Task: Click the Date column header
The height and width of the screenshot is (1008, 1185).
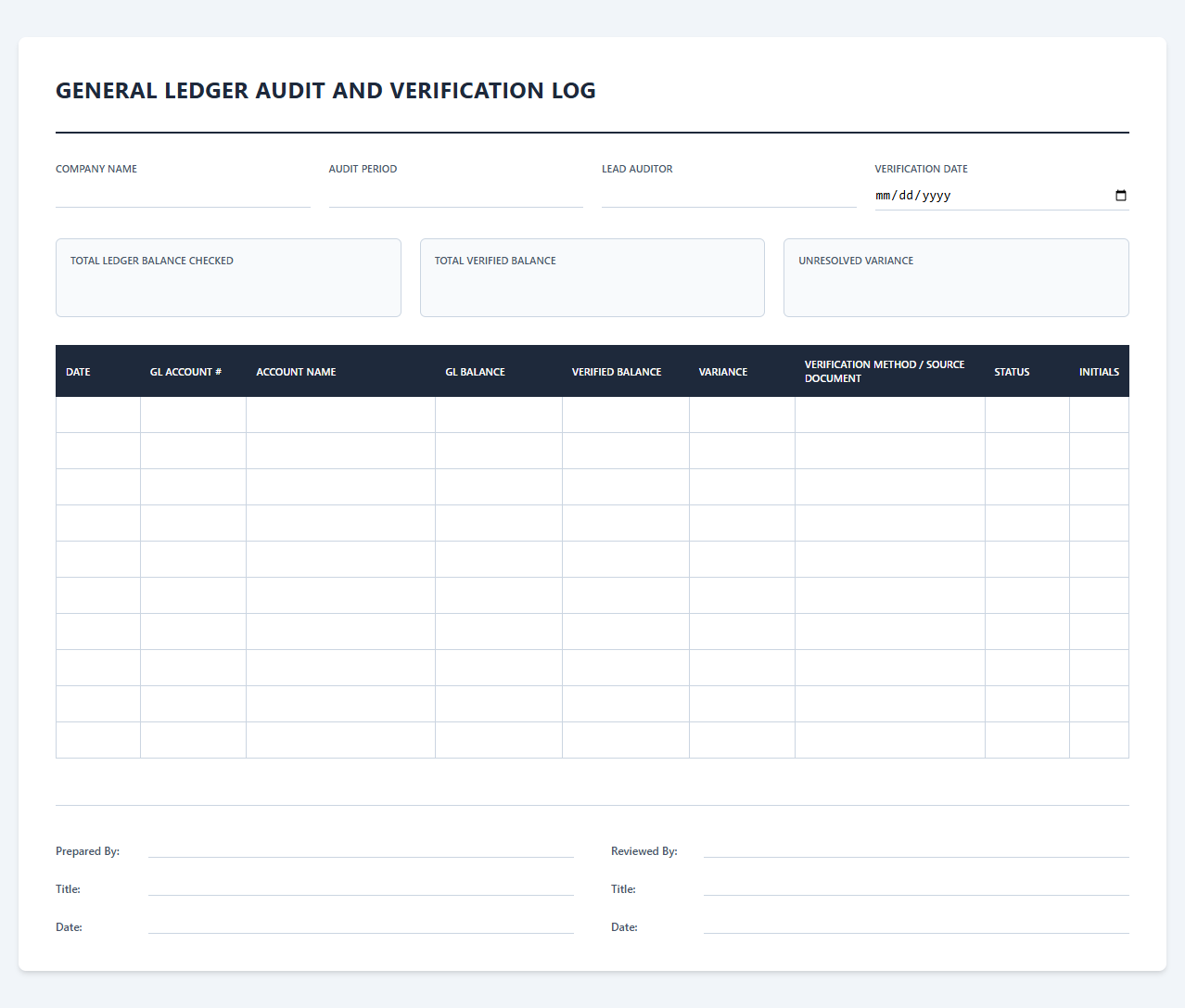Action: 98,371
